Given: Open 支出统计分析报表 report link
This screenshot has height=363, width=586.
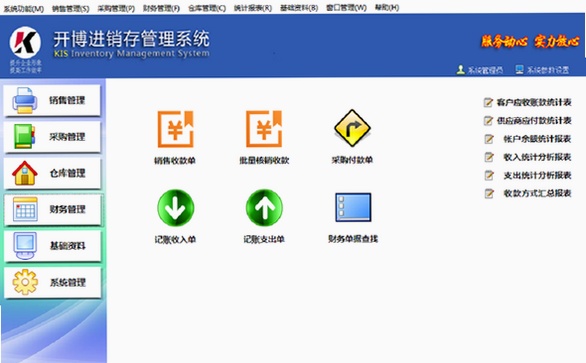Looking at the screenshot, I should (537, 175).
